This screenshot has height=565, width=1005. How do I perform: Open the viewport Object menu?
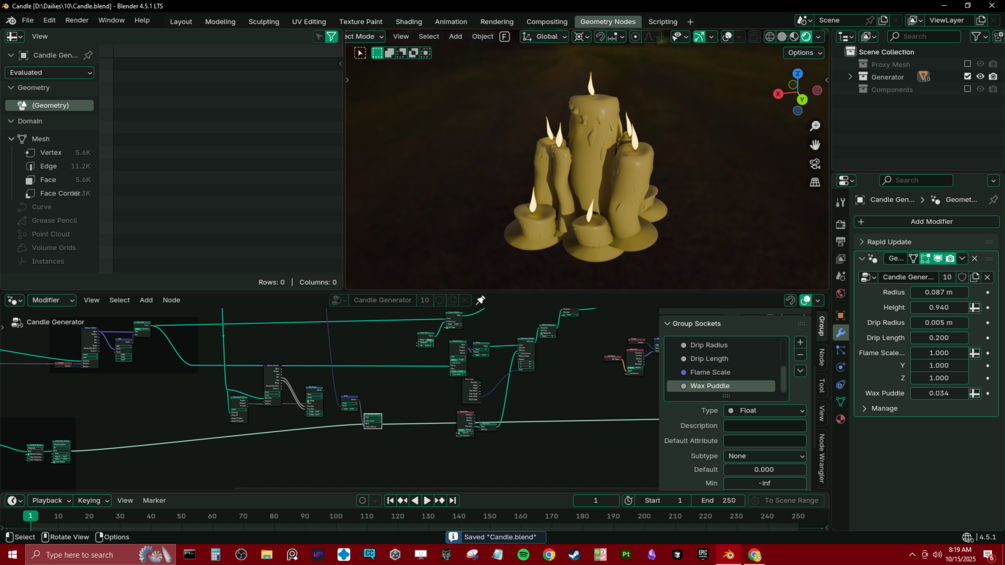(482, 37)
